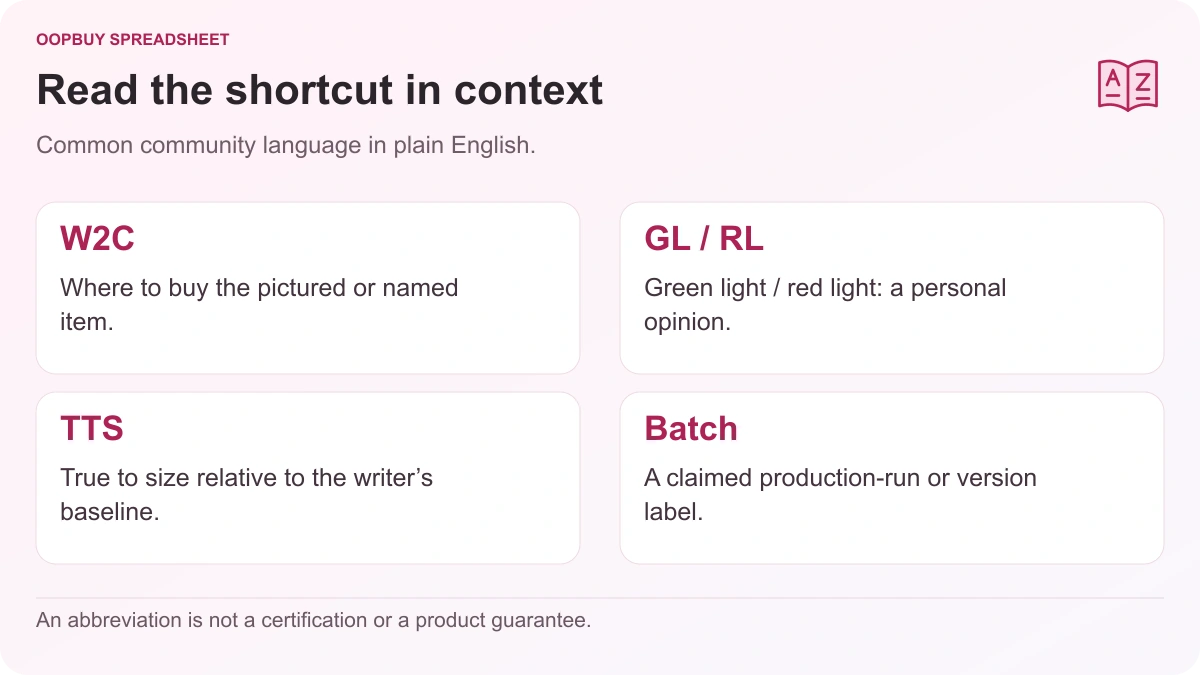The width and height of the screenshot is (1200, 675).
Task: Click the abbreviation disclaimer footer text
Action: 314,620
